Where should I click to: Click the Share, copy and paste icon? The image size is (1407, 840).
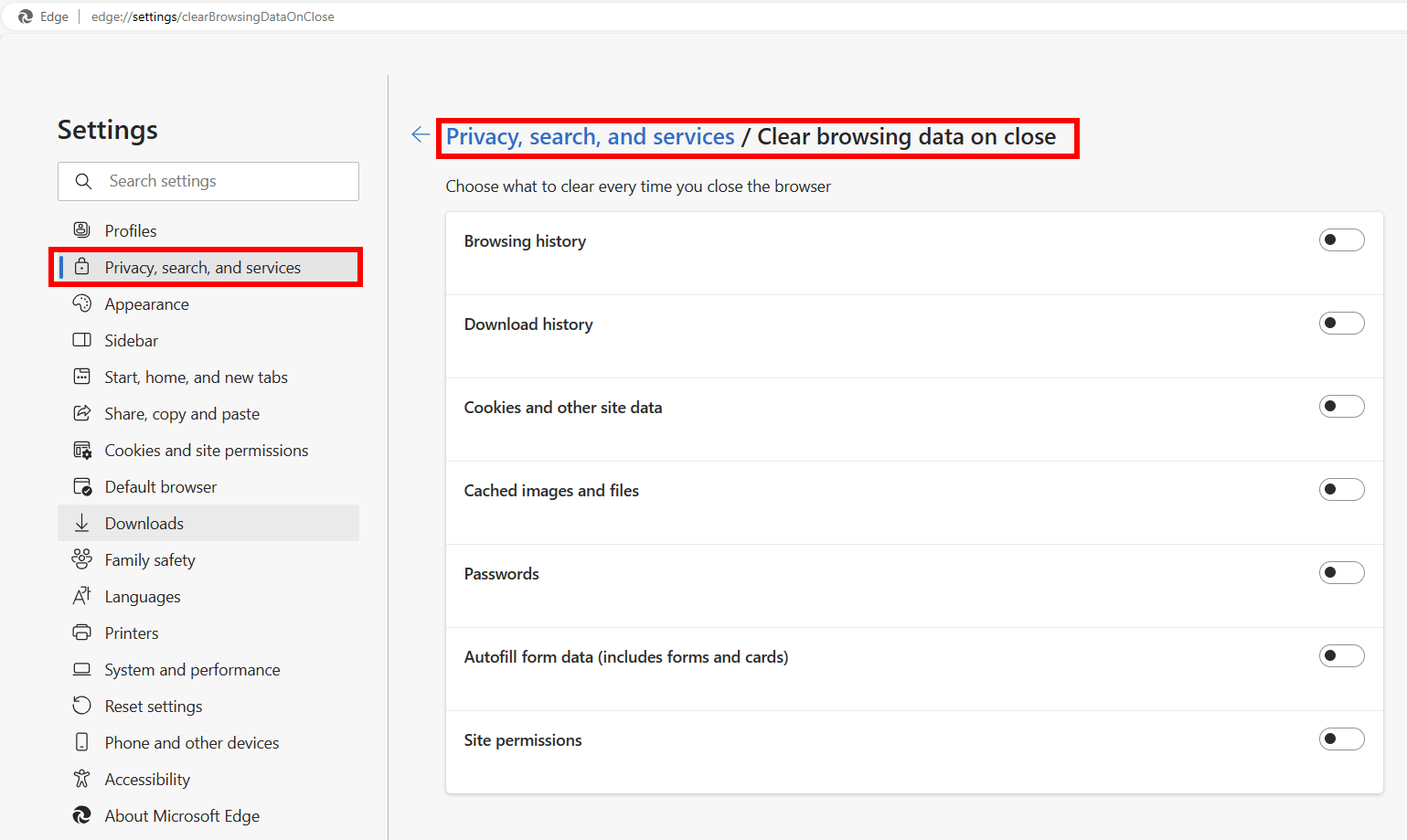(82, 413)
